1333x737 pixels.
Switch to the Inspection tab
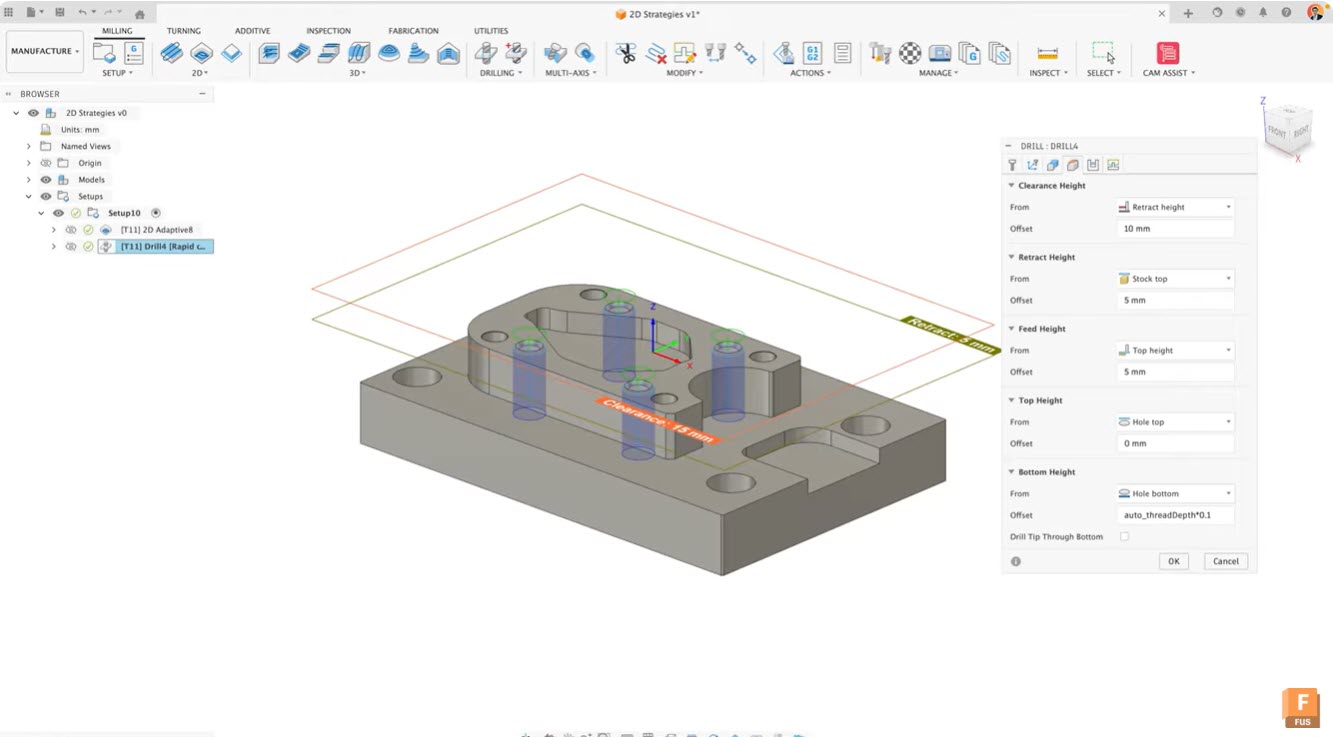click(x=328, y=31)
